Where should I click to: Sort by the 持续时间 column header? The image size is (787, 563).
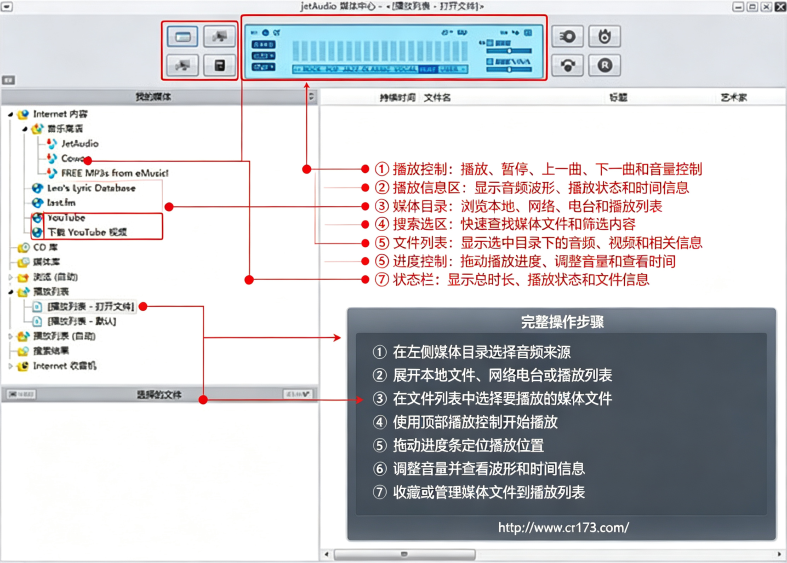click(x=398, y=97)
